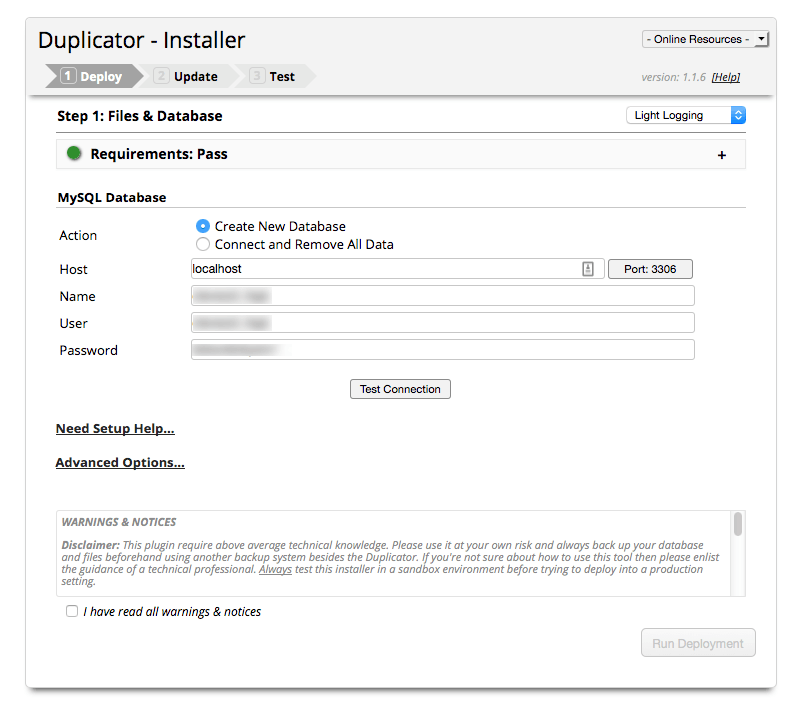Click the Run Deployment button
The height and width of the screenshot is (710, 800).
698,643
